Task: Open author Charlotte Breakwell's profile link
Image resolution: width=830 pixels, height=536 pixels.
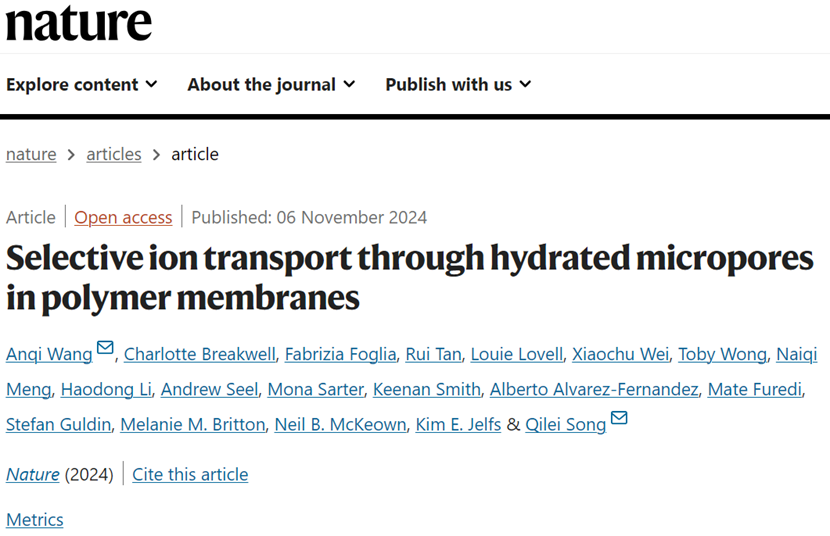Action: point(200,355)
